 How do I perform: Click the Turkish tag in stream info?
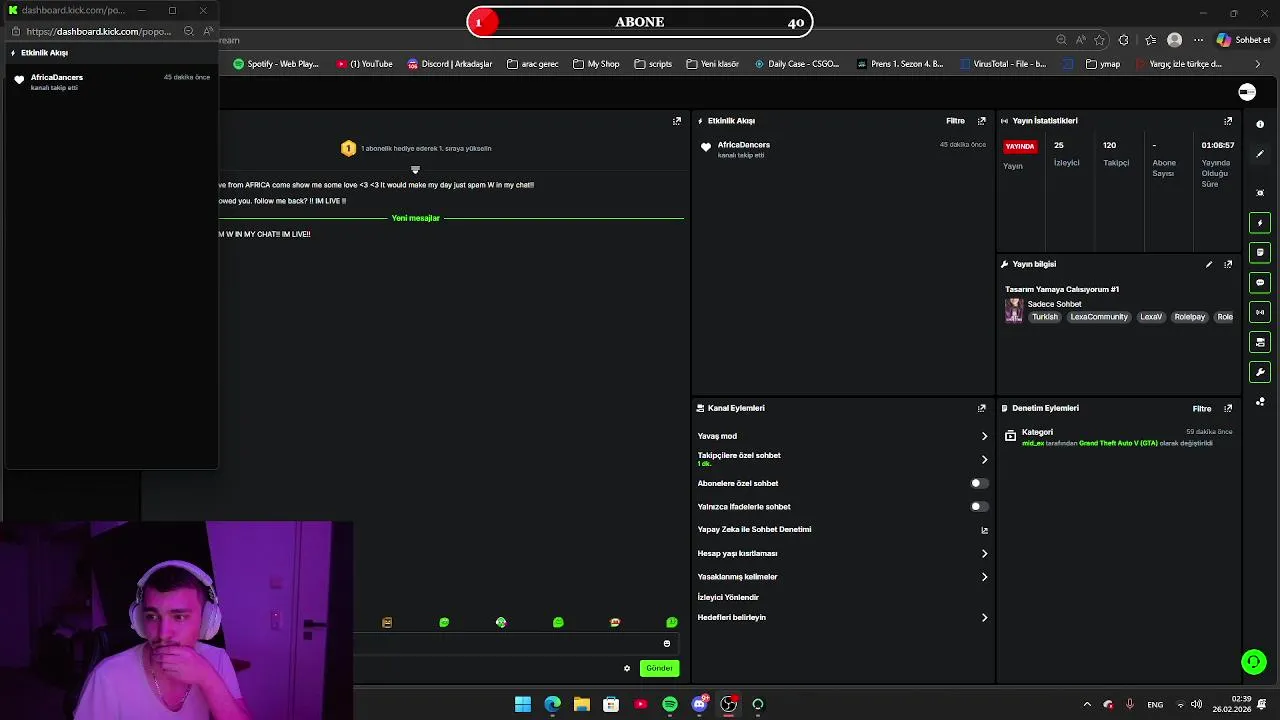[1045, 317]
